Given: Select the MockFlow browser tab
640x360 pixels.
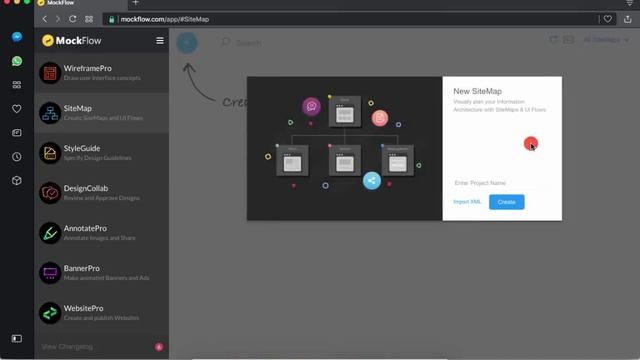Looking at the screenshot, I should [82, 3].
